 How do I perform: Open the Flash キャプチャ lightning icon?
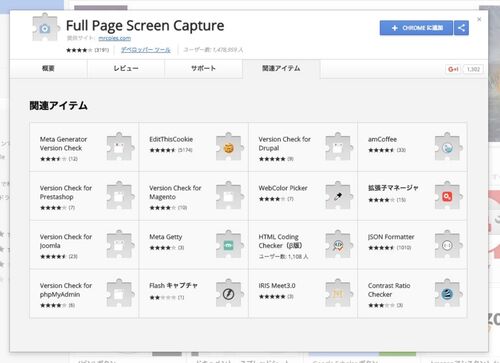[x=230, y=293]
